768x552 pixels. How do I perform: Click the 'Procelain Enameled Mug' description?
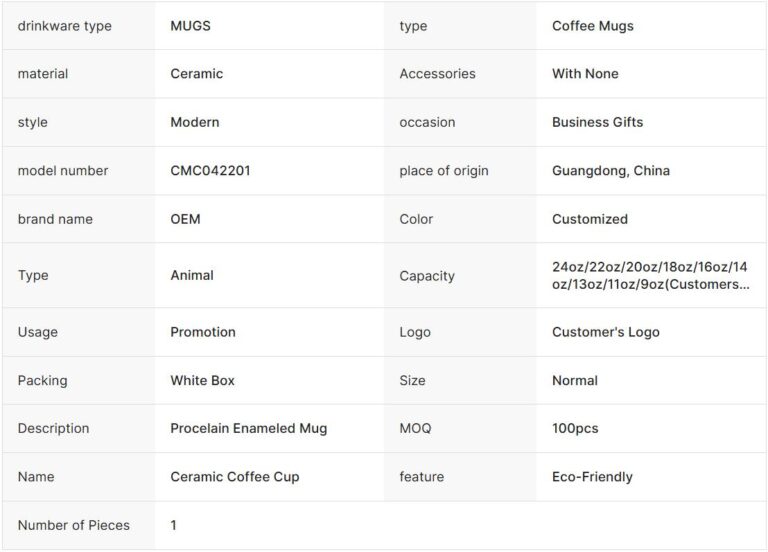click(x=248, y=428)
